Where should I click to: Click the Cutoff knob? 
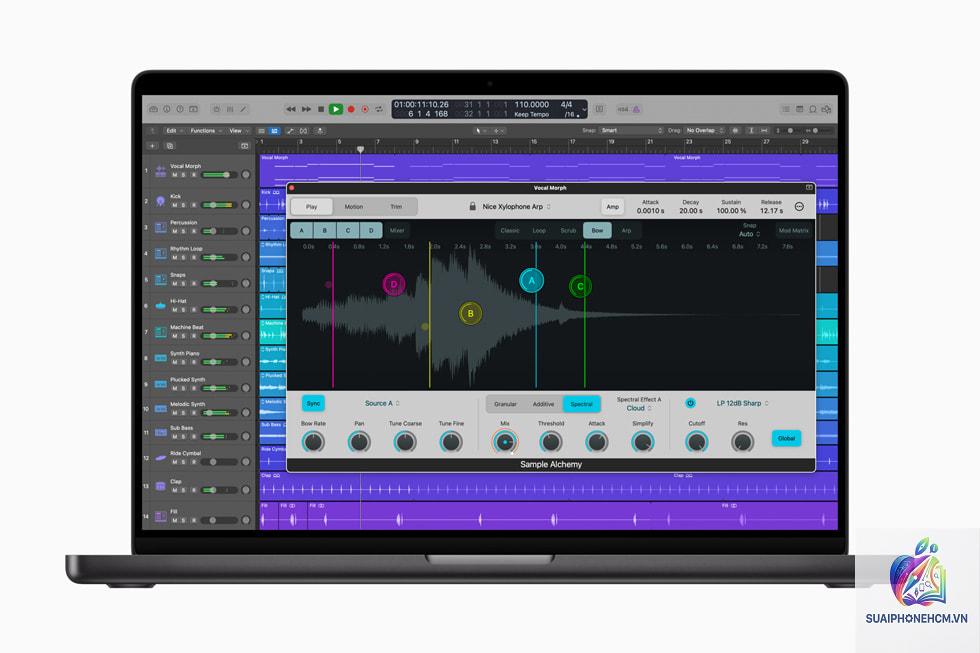click(696, 442)
